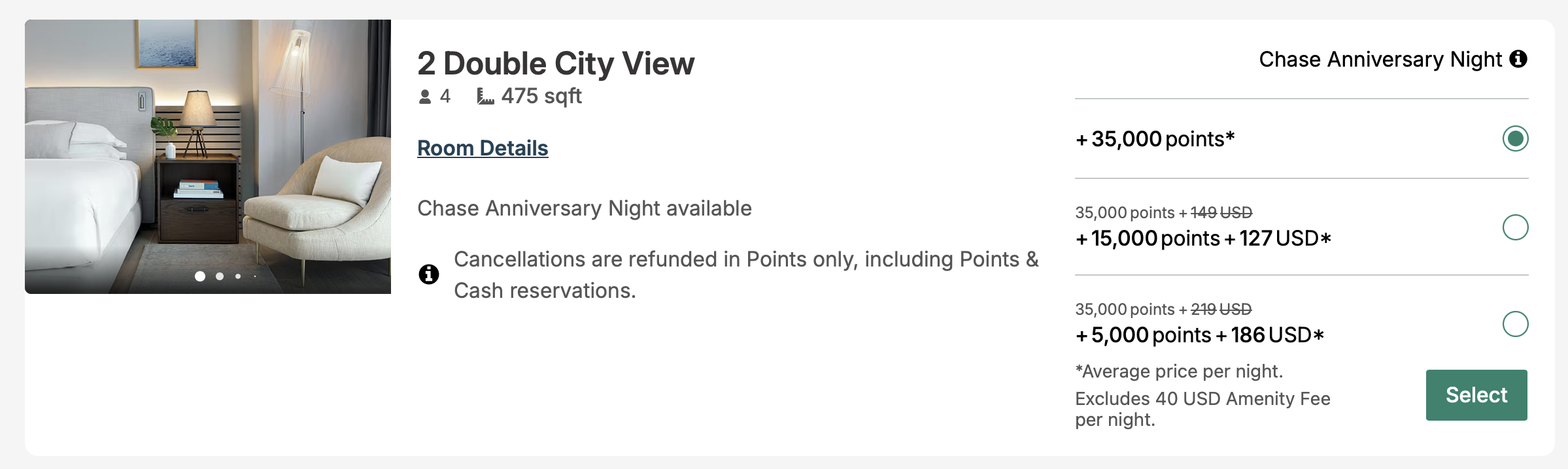Viewport: 1568px width, 469px height.
Task: Click the Chase Anniversary Night rate label
Action: [x=1380, y=59]
